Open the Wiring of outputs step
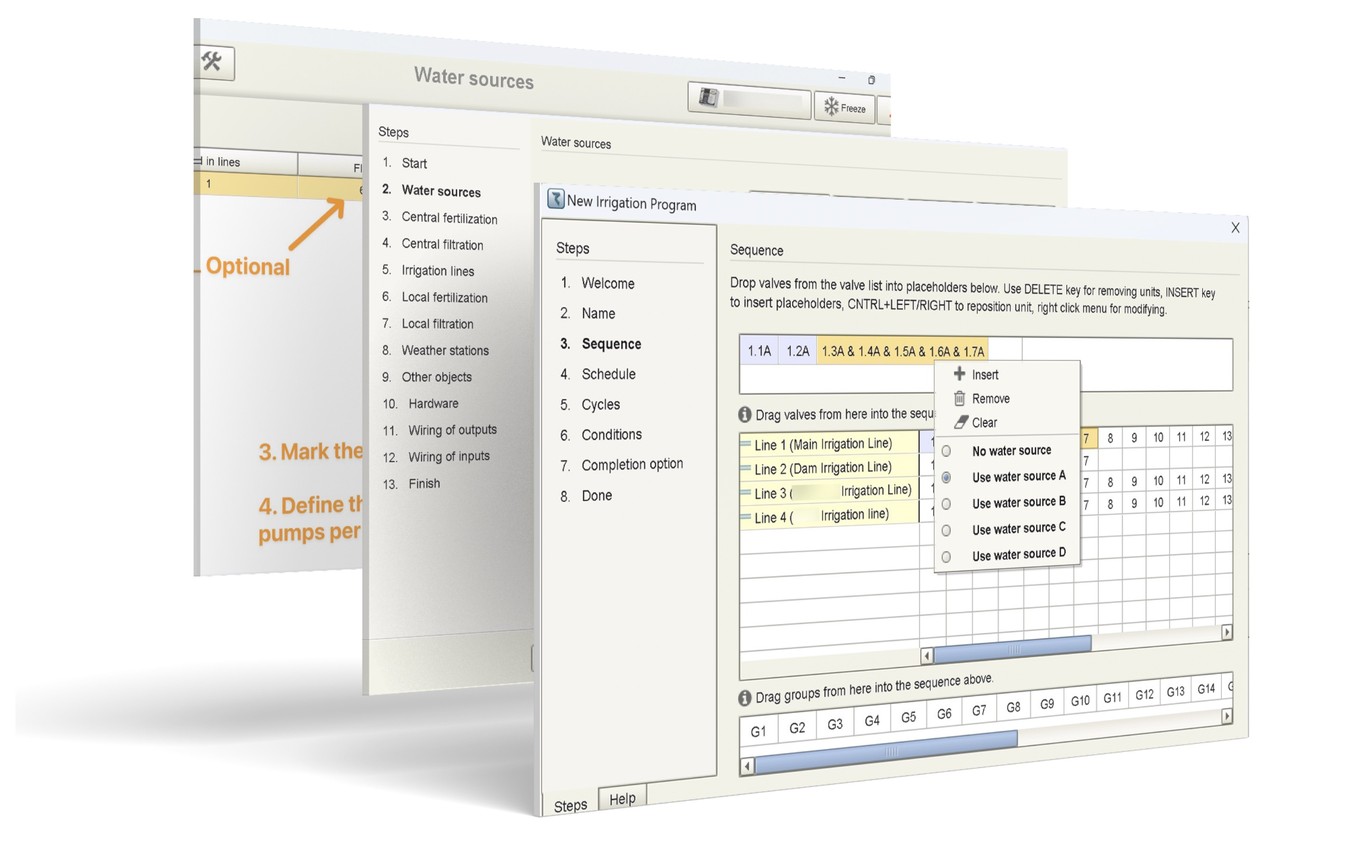This screenshot has height=864, width=1350. point(452,430)
